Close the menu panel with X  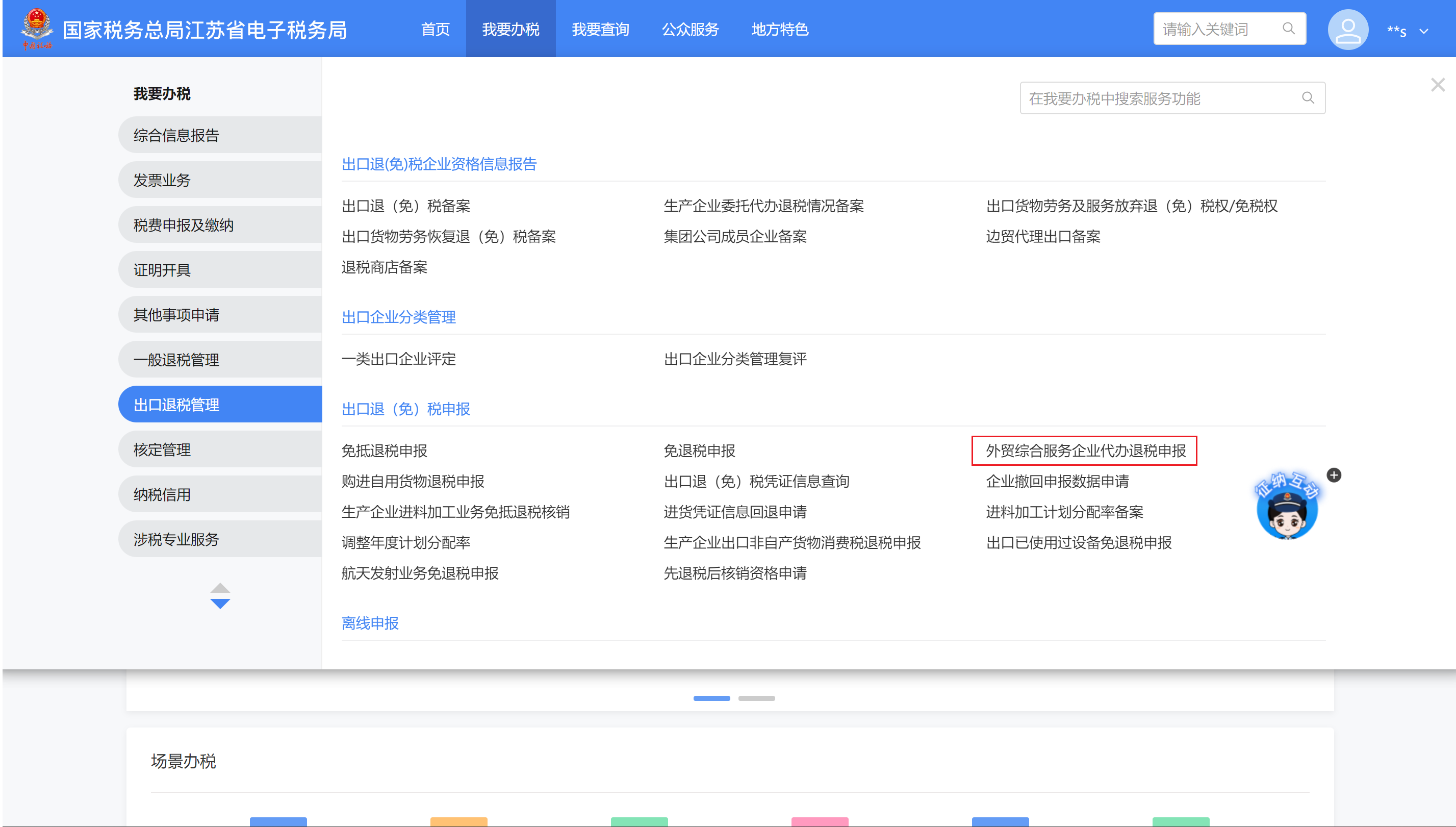tap(1437, 85)
